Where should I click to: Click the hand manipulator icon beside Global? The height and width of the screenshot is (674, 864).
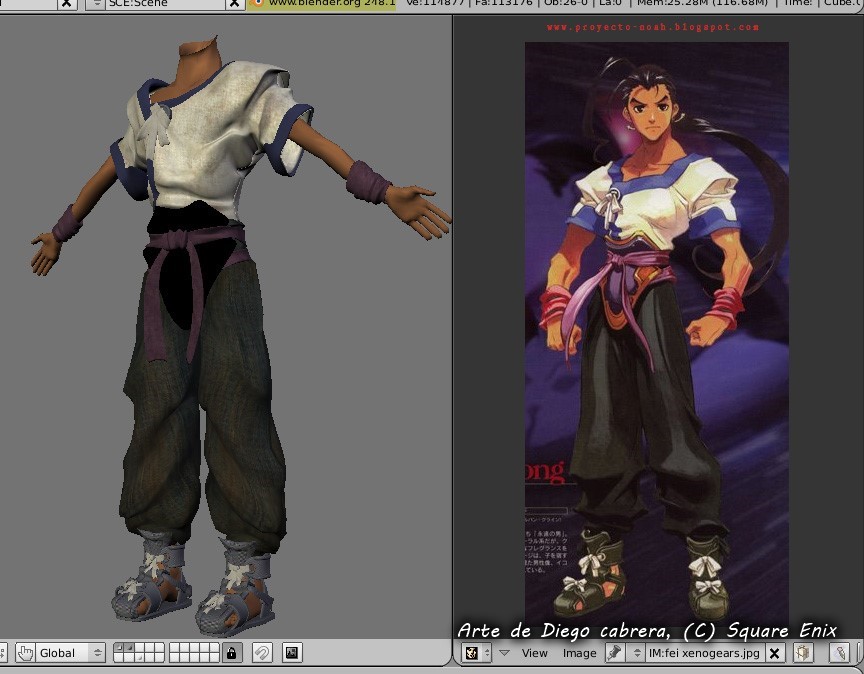[25, 653]
